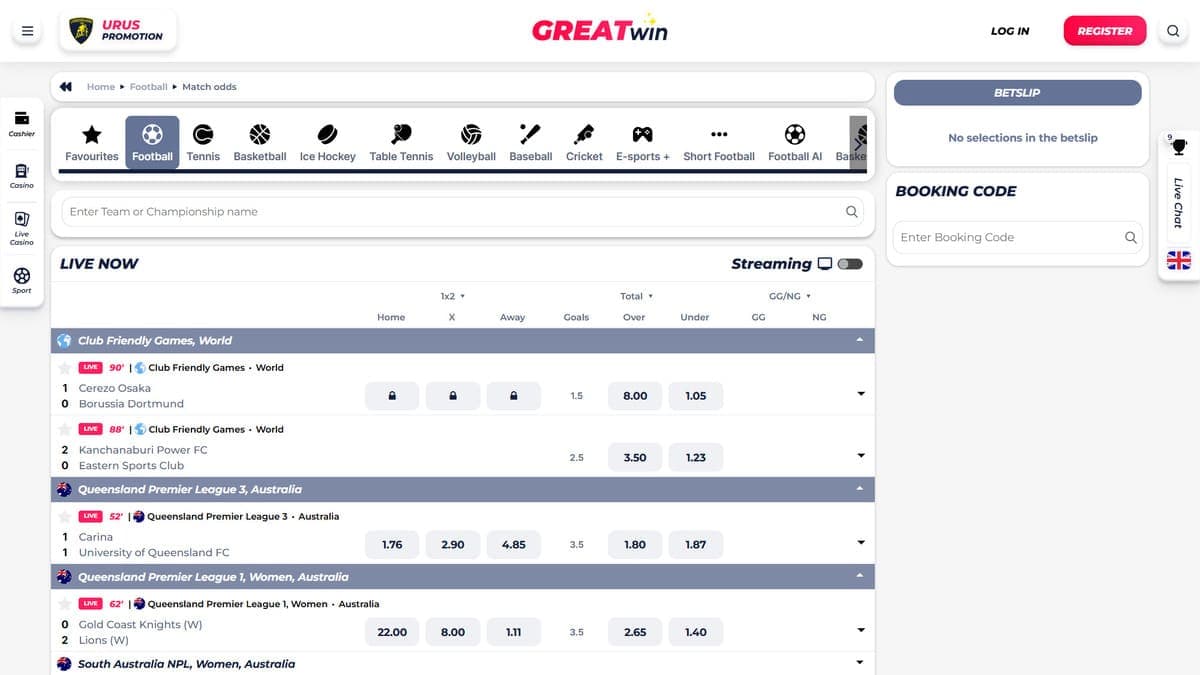Viewport: 1200px width, 675px height.
Task: Select the Cricket icon tab
Action: pyautogui.click(x=584, y=134)
